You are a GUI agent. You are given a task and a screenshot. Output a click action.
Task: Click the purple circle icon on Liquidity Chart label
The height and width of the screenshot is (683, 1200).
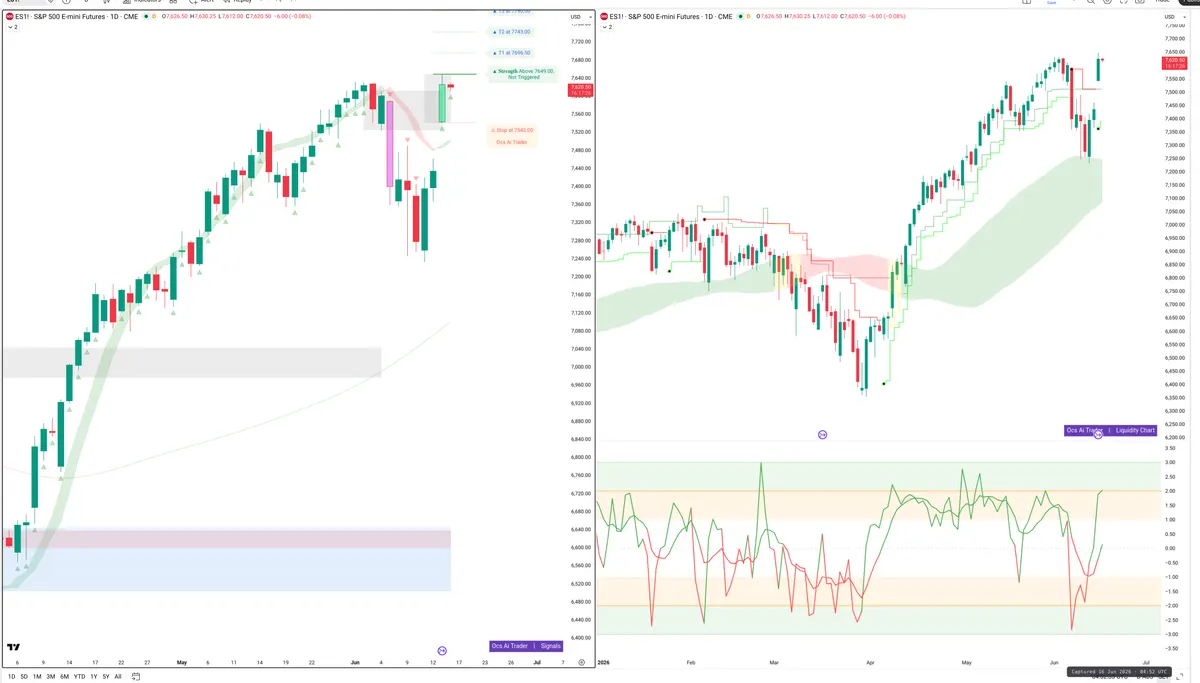pos(1098,435)
